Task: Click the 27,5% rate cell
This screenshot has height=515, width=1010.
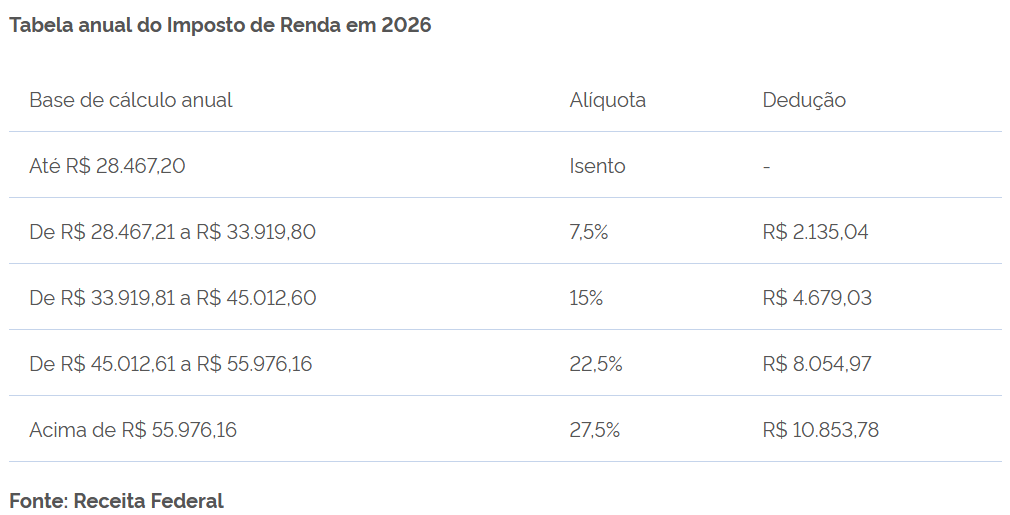Action: (595, 430)
